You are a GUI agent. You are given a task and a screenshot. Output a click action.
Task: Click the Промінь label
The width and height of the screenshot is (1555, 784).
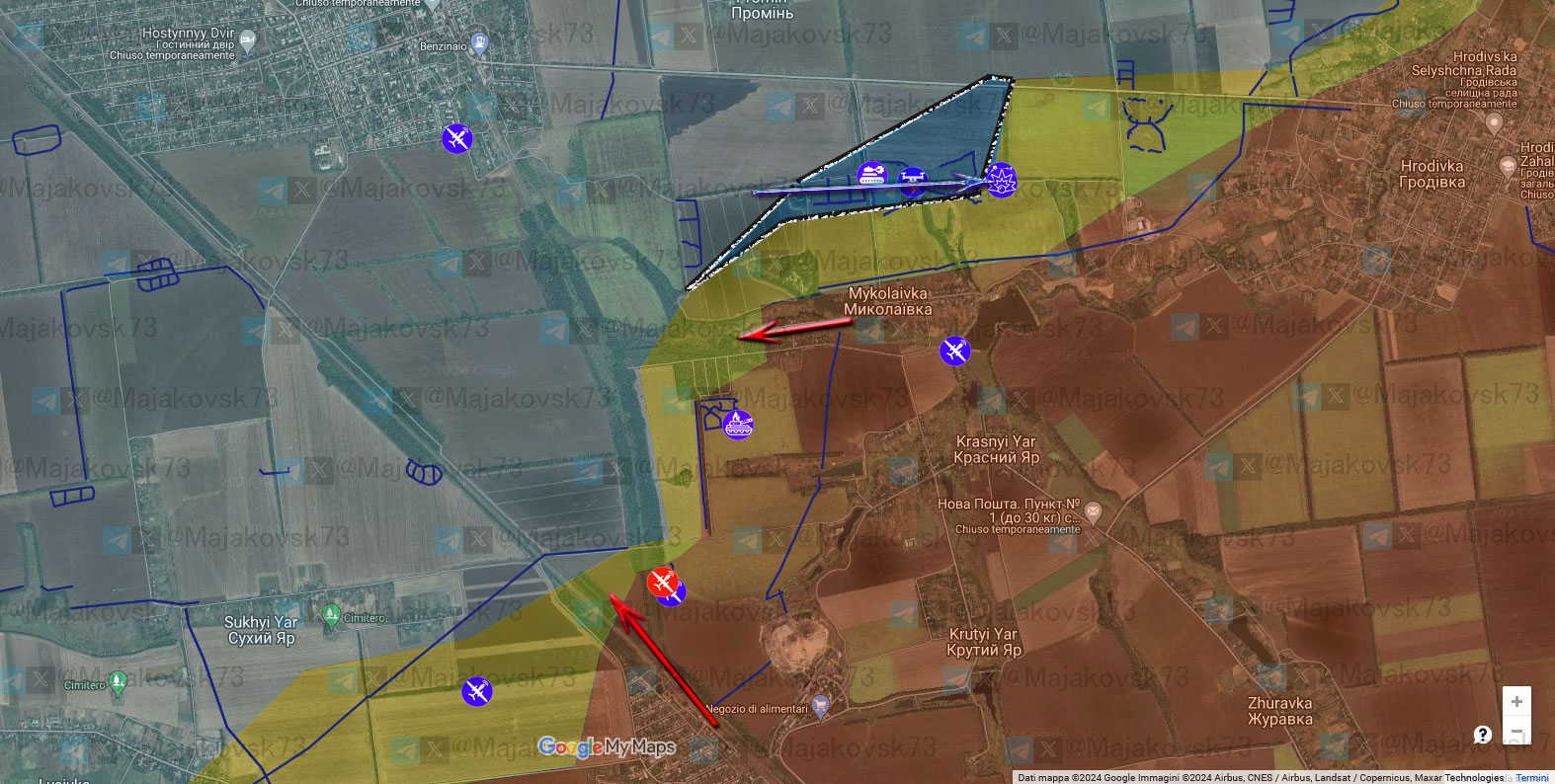[762, 14]
